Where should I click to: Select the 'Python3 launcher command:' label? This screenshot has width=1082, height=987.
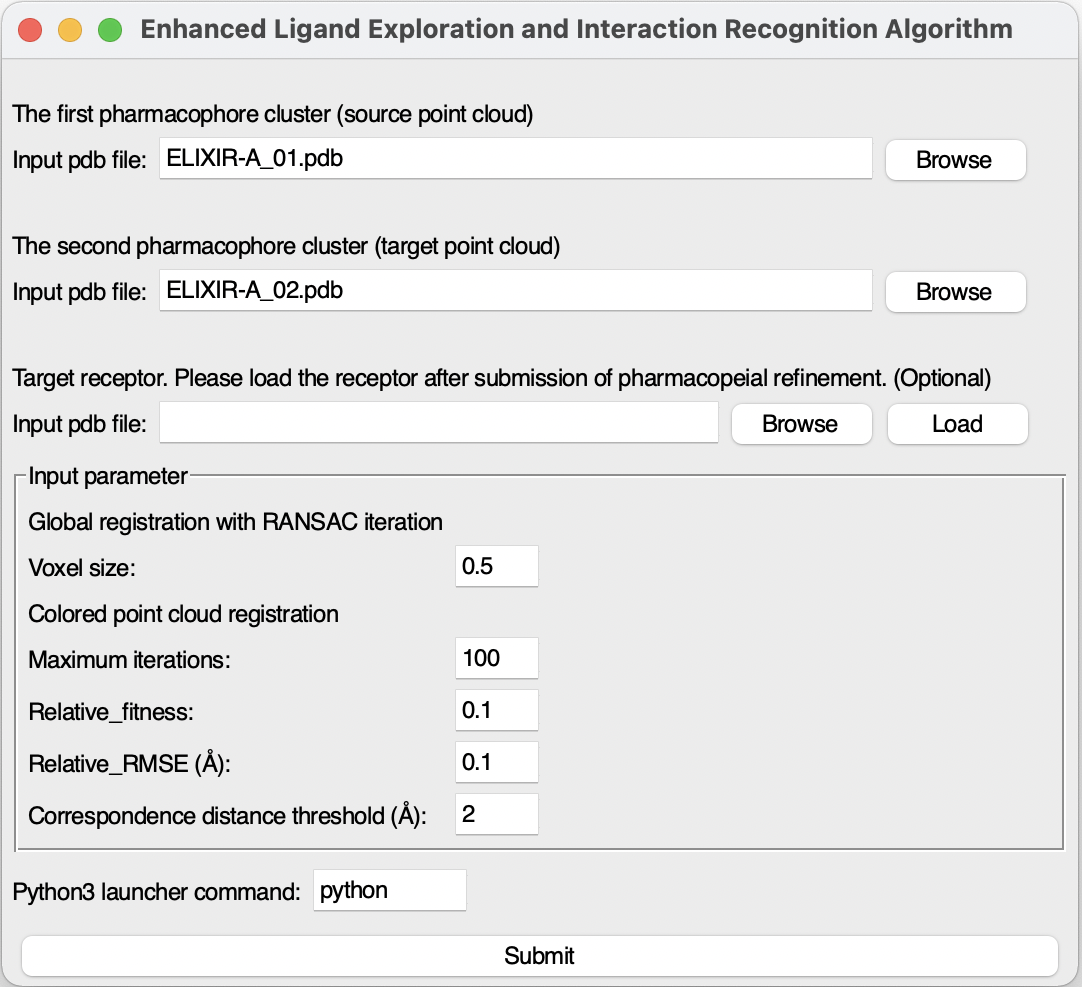[x=157, y=892]
